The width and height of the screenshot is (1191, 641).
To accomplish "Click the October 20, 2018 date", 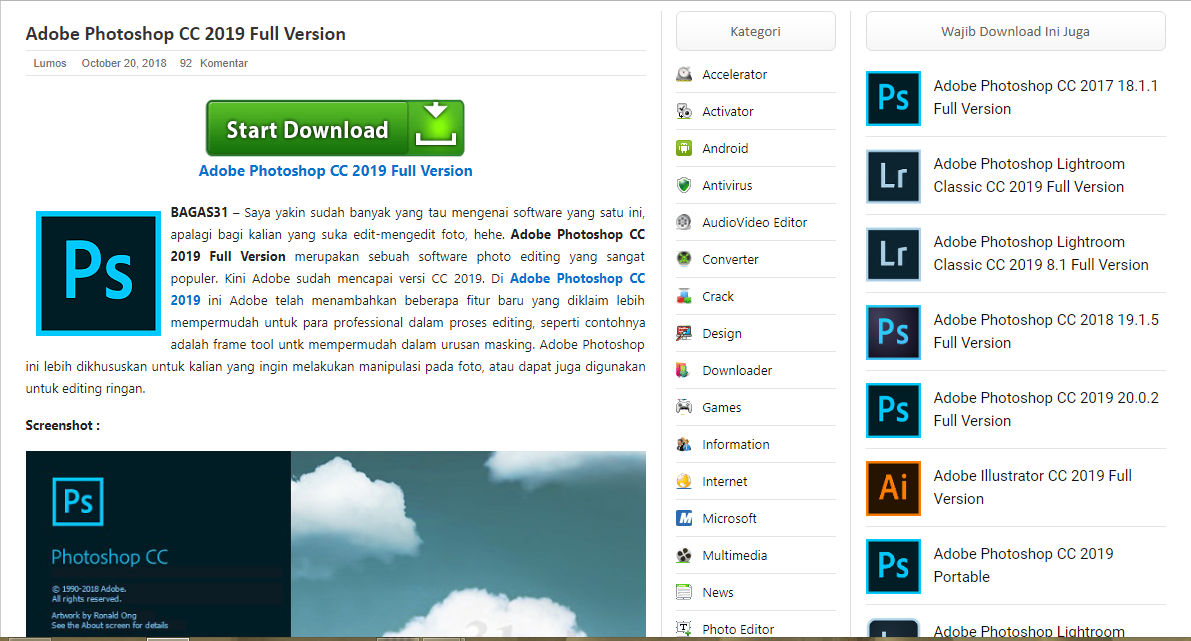I will pyautogui.click(x=124, y=63).
